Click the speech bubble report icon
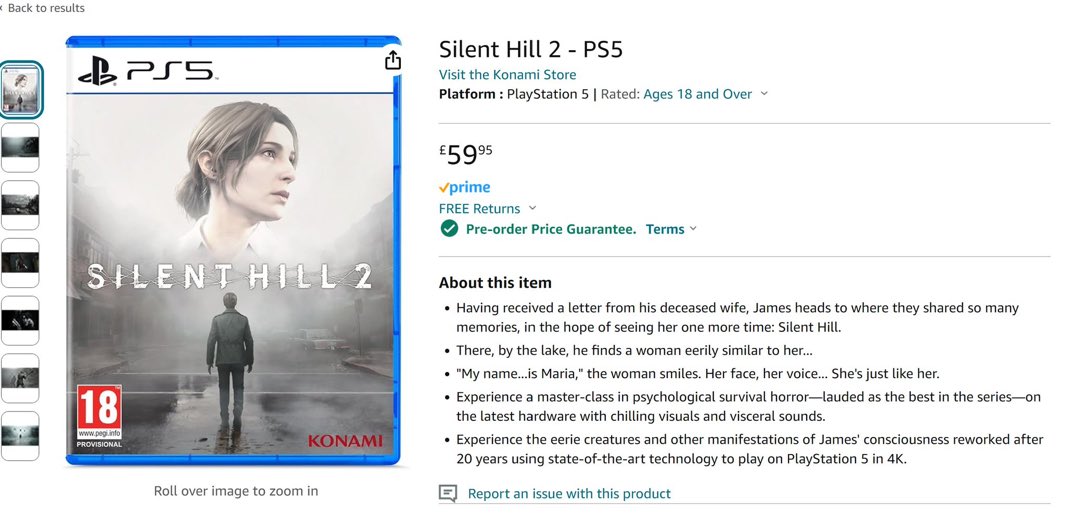The width and height of the screenshot is (1066, 524). tap(448, 493)
